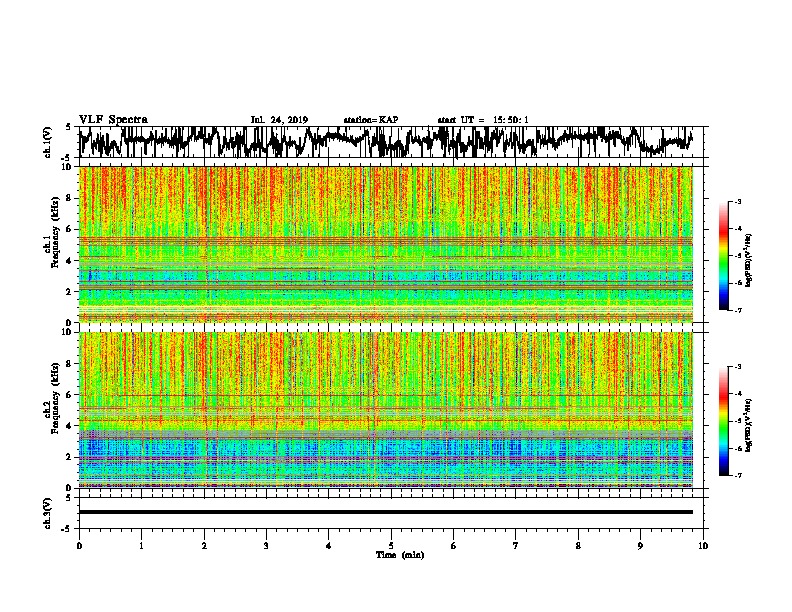Click inside the ch.1 spectrogram panel
792x612 pixels.
coord(386,244)
